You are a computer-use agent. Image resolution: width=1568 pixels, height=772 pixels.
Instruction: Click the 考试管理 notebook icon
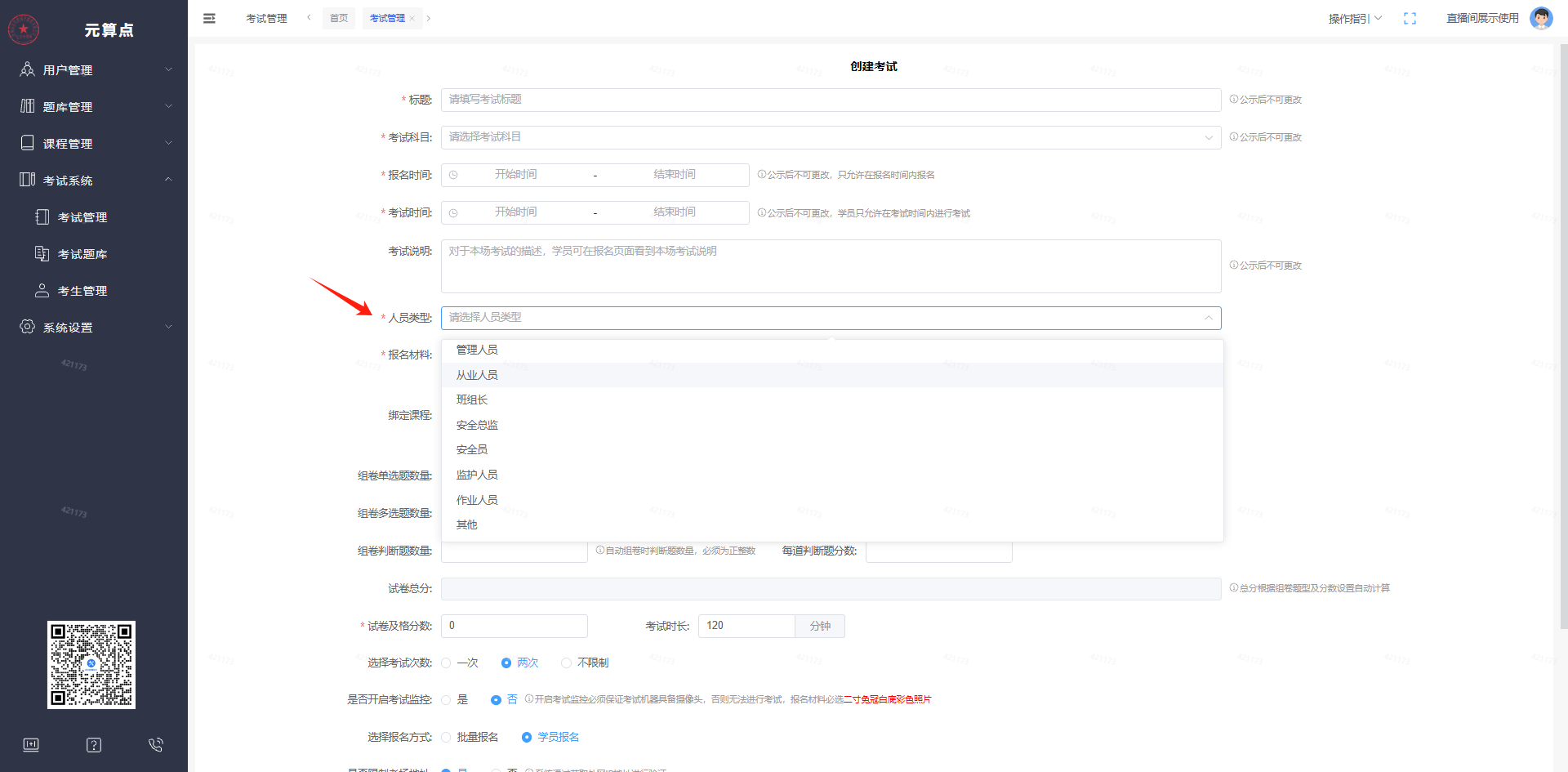coord(42,216)
